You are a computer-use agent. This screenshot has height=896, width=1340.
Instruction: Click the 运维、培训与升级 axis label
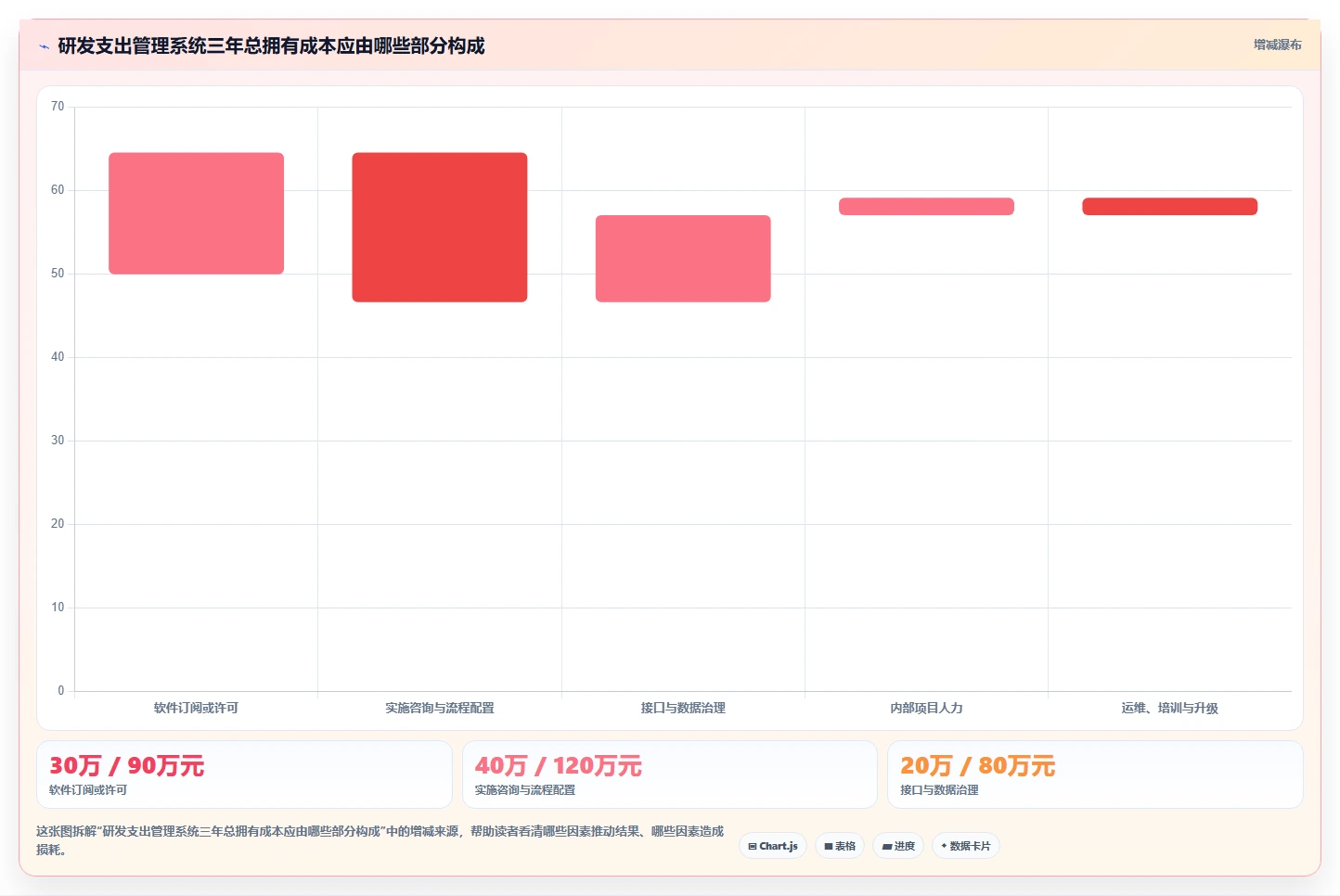click(1169, 708)
